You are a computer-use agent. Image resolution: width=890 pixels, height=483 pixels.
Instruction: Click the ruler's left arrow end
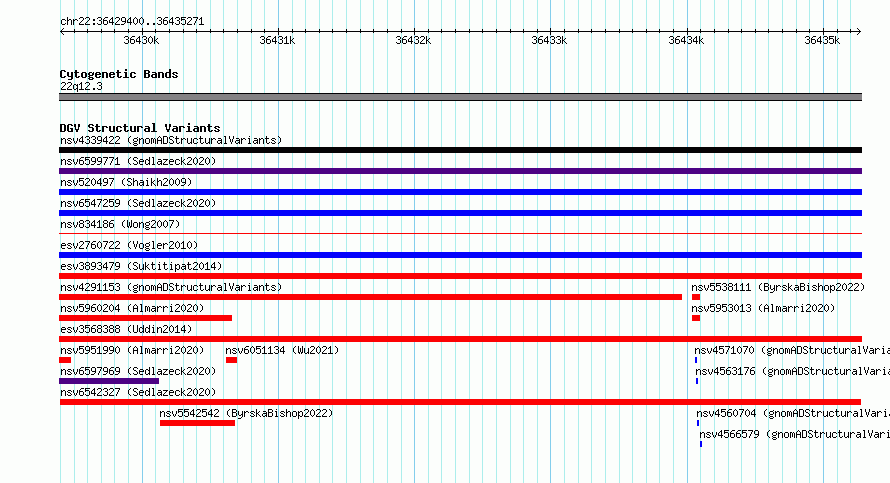click(x=62, y=31)
